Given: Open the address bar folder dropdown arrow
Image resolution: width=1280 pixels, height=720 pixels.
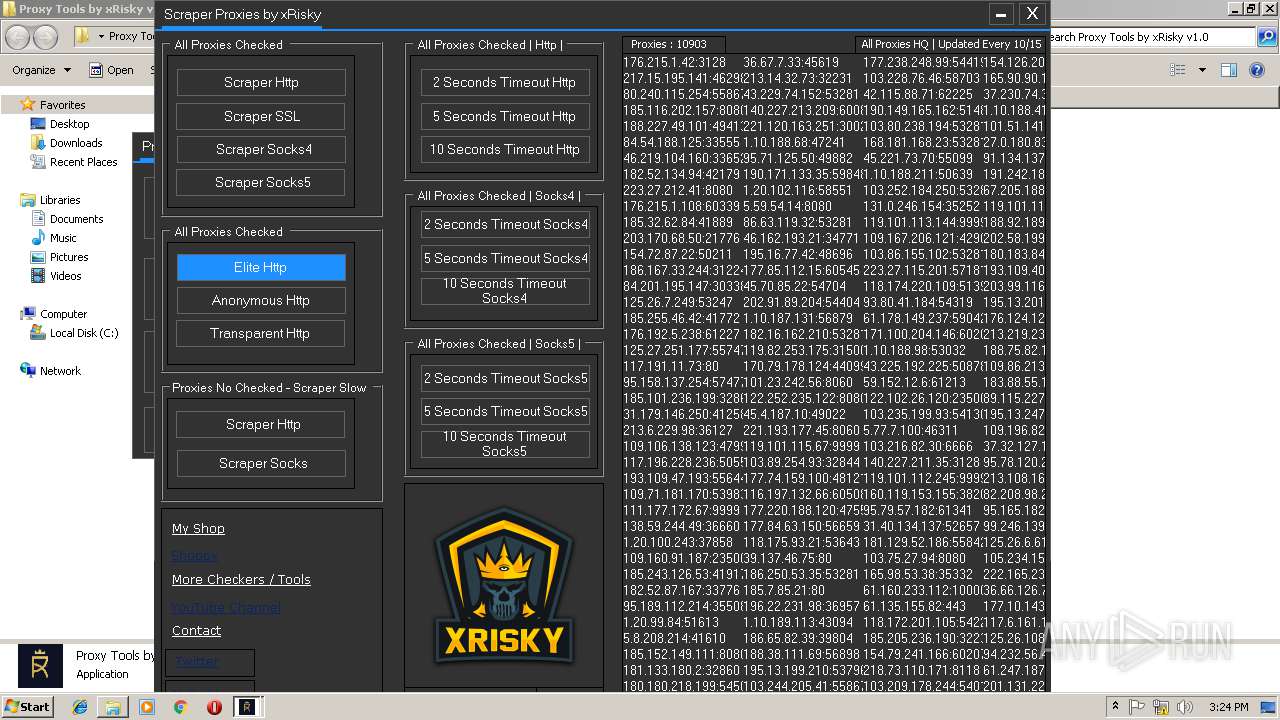Looking at the screenshot, I should [100, 37].
